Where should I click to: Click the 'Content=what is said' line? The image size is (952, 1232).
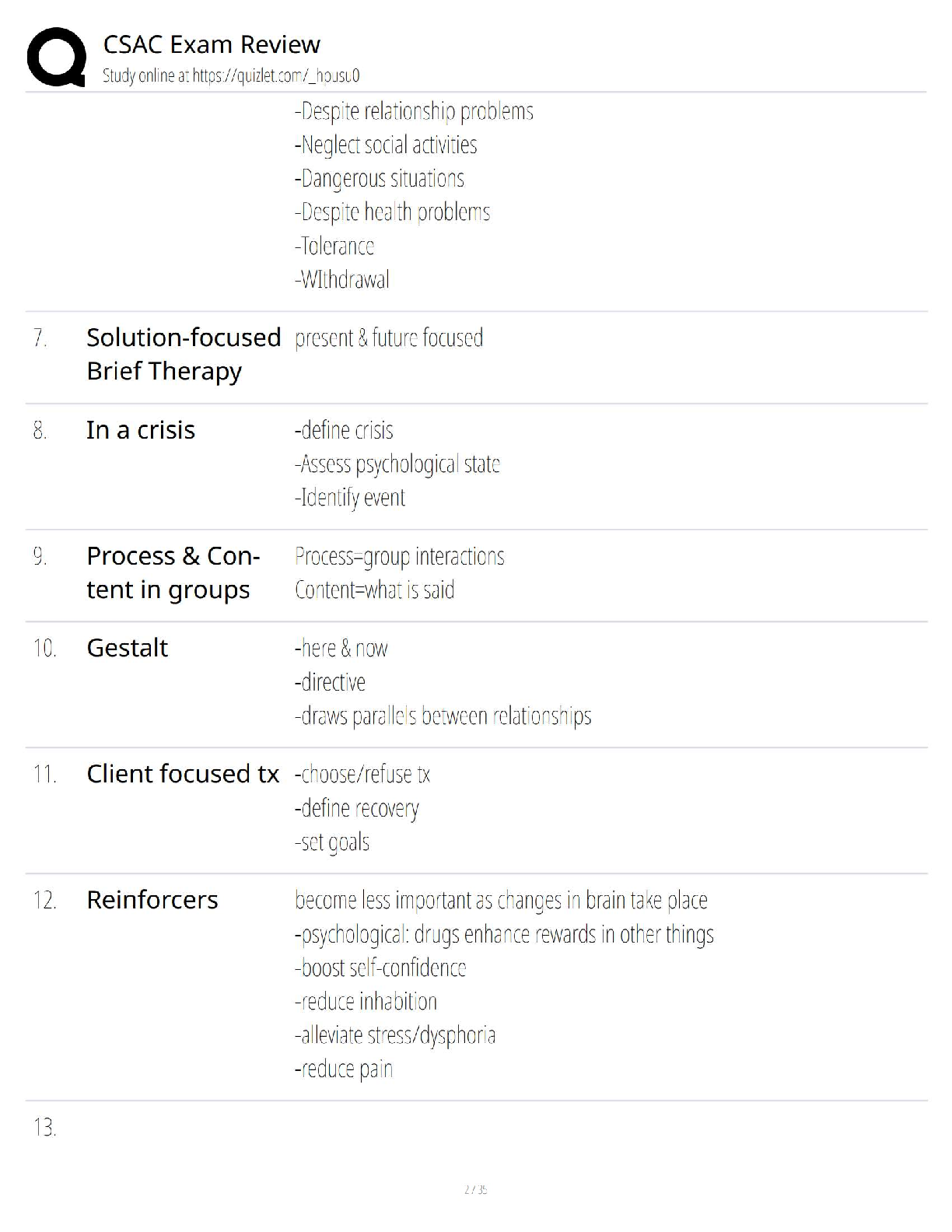[375, 590]
